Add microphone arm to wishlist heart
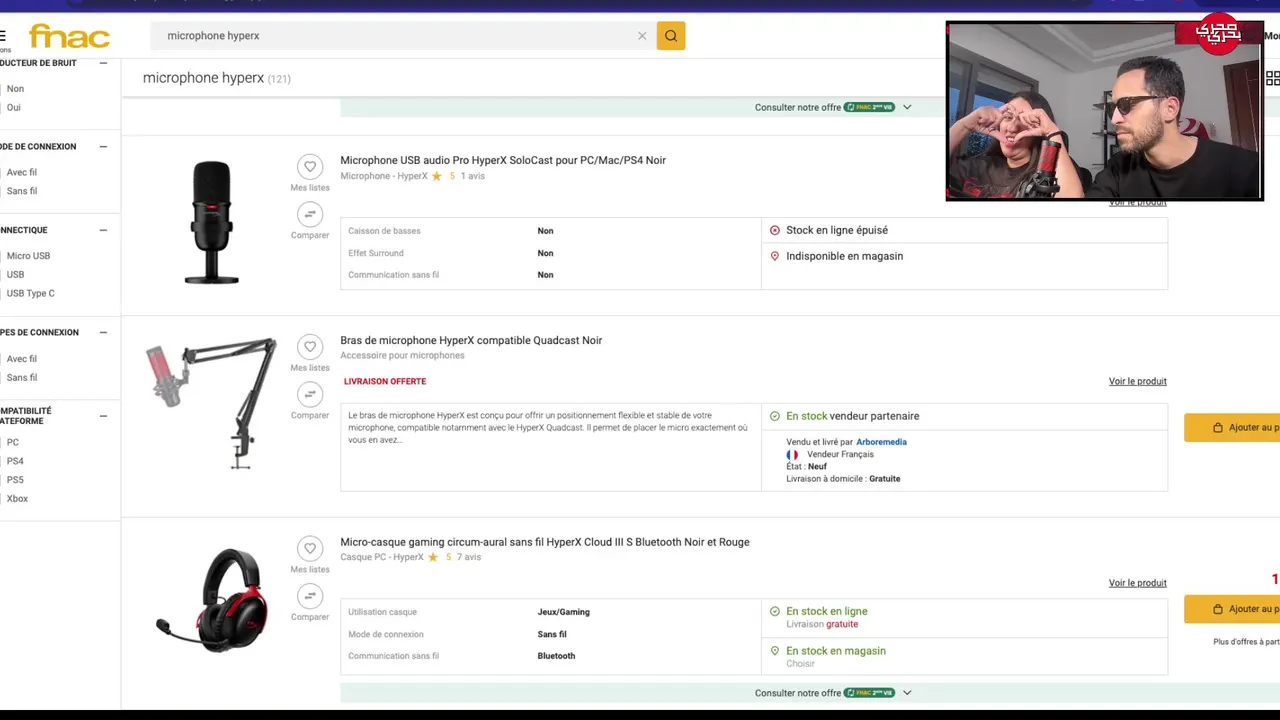Image resolution: width=1280 pixels, height=720 pixels. coord(310,347)
